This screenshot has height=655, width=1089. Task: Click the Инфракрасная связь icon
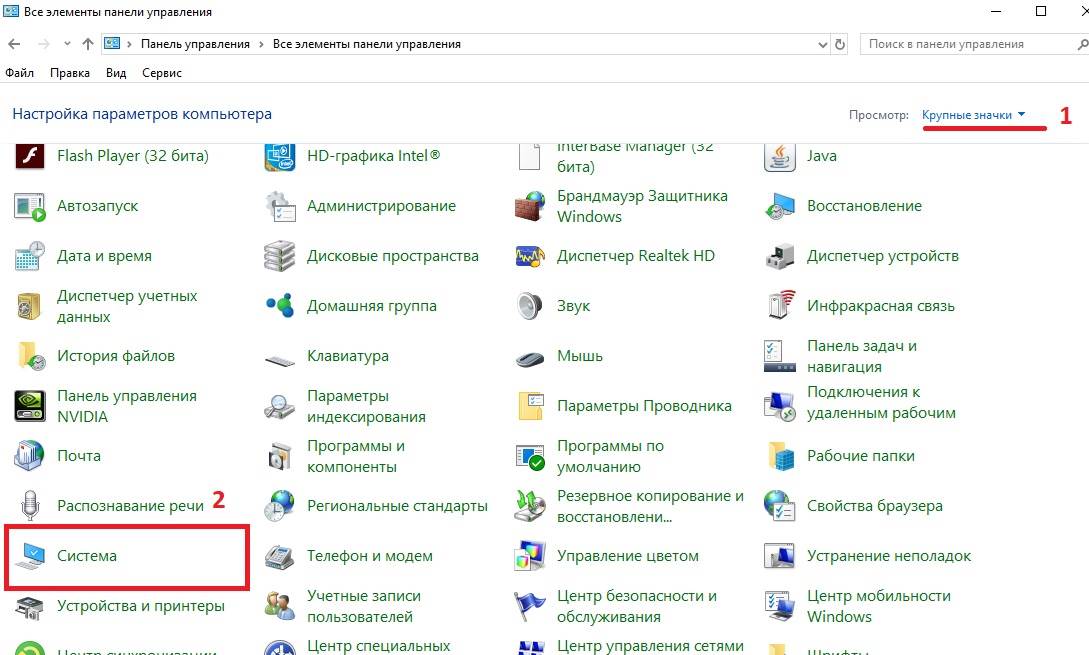coord(781,305)
